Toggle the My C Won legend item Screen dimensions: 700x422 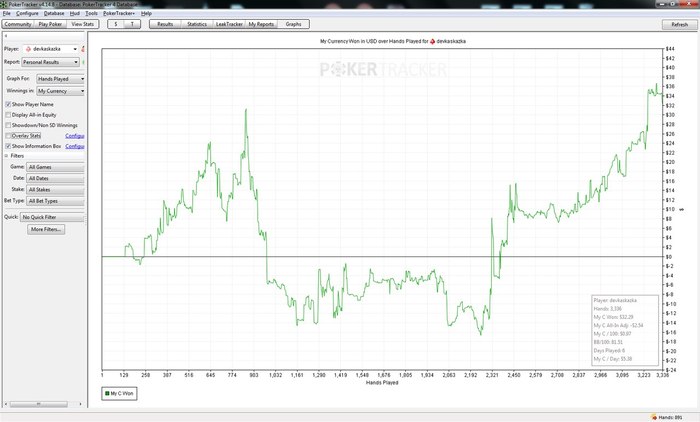point(119,393)
